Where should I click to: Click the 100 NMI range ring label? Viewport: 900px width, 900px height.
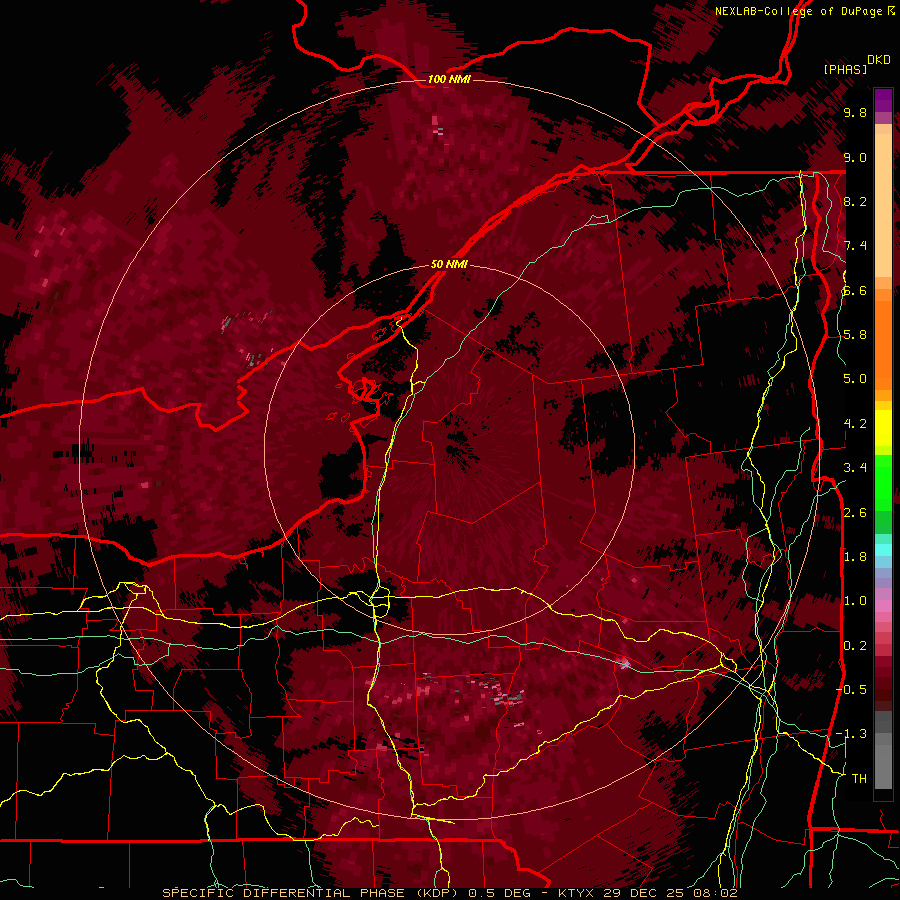pos(449,79)
